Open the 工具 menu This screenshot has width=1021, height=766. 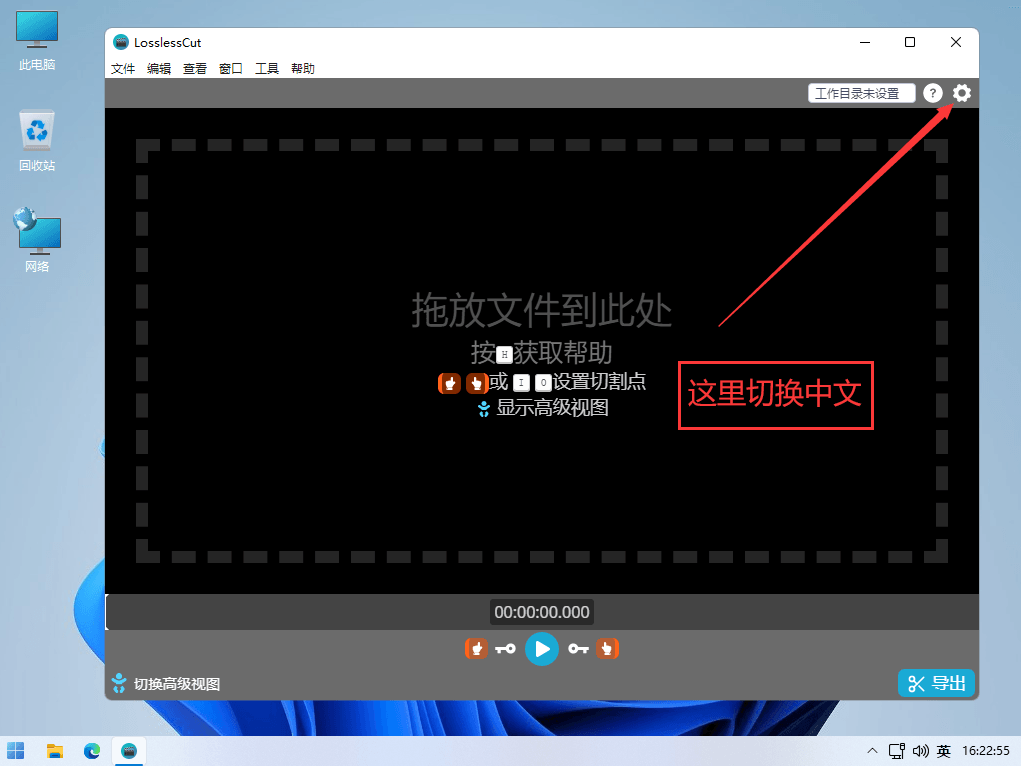click(x=266, y=68)
